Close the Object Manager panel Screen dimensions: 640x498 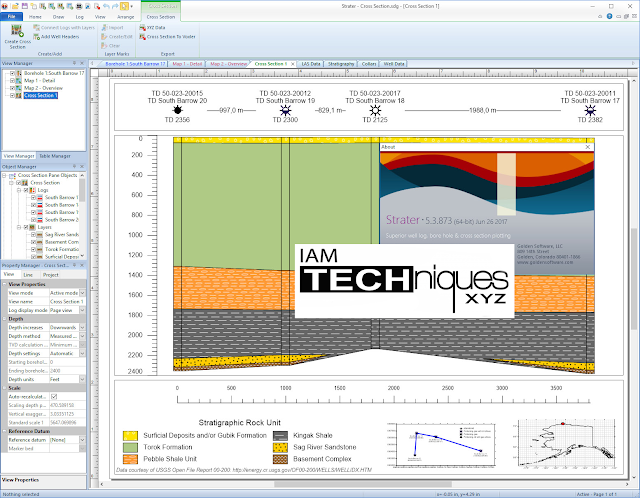(82, 167)
